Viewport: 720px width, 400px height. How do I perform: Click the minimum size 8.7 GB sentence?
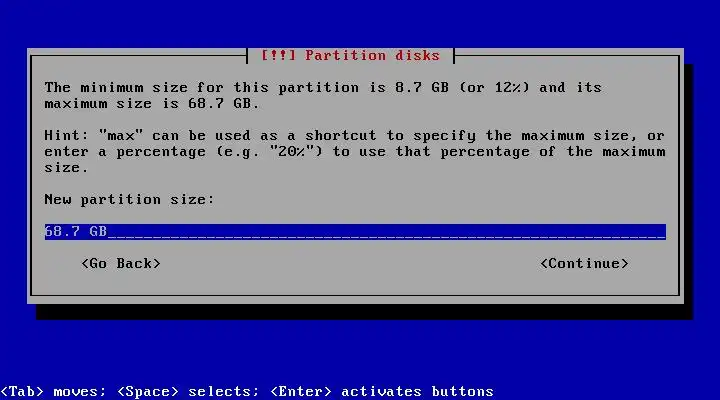323,96
